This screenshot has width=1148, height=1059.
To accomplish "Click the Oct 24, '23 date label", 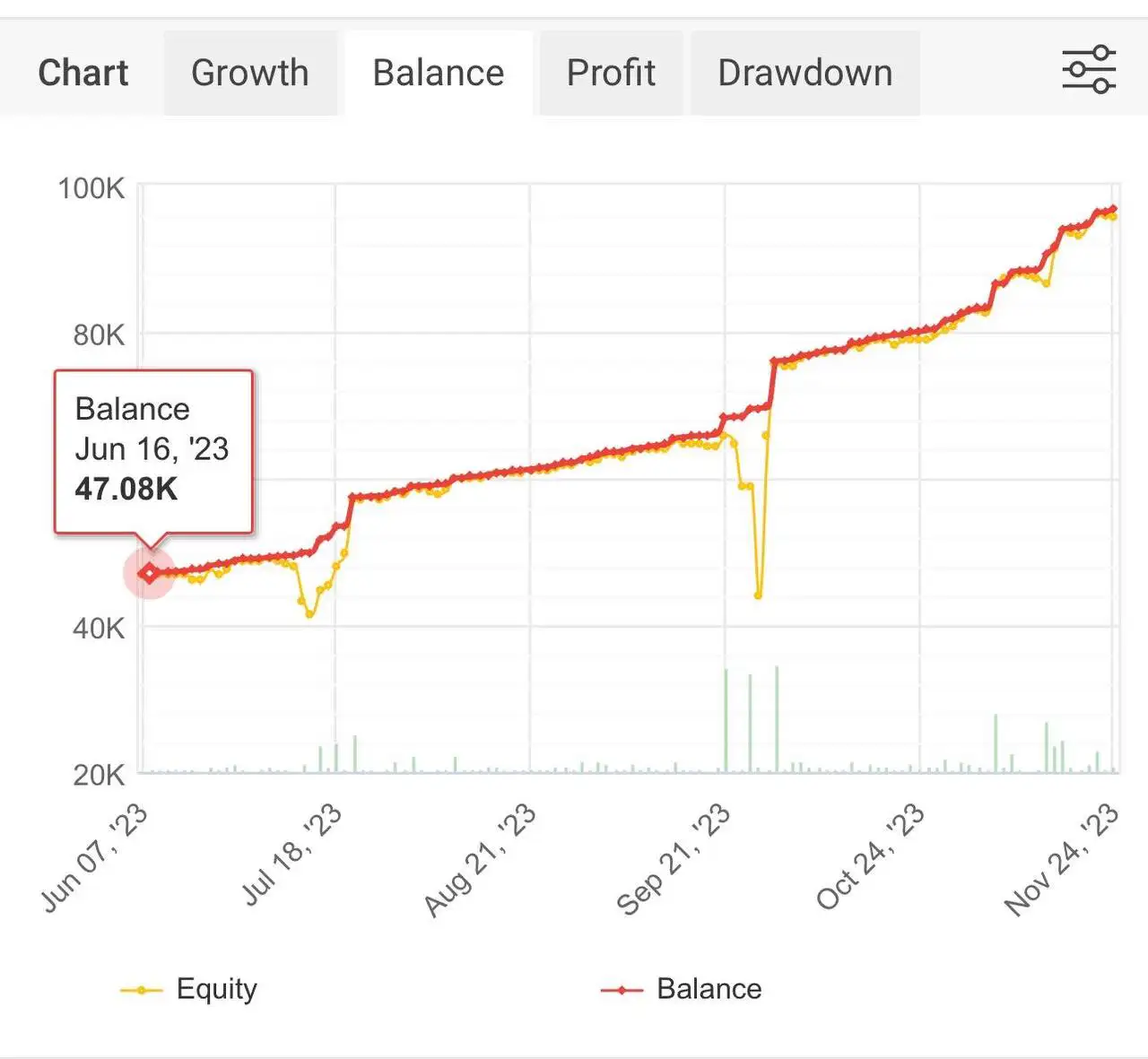I will (x=870, y=857).
